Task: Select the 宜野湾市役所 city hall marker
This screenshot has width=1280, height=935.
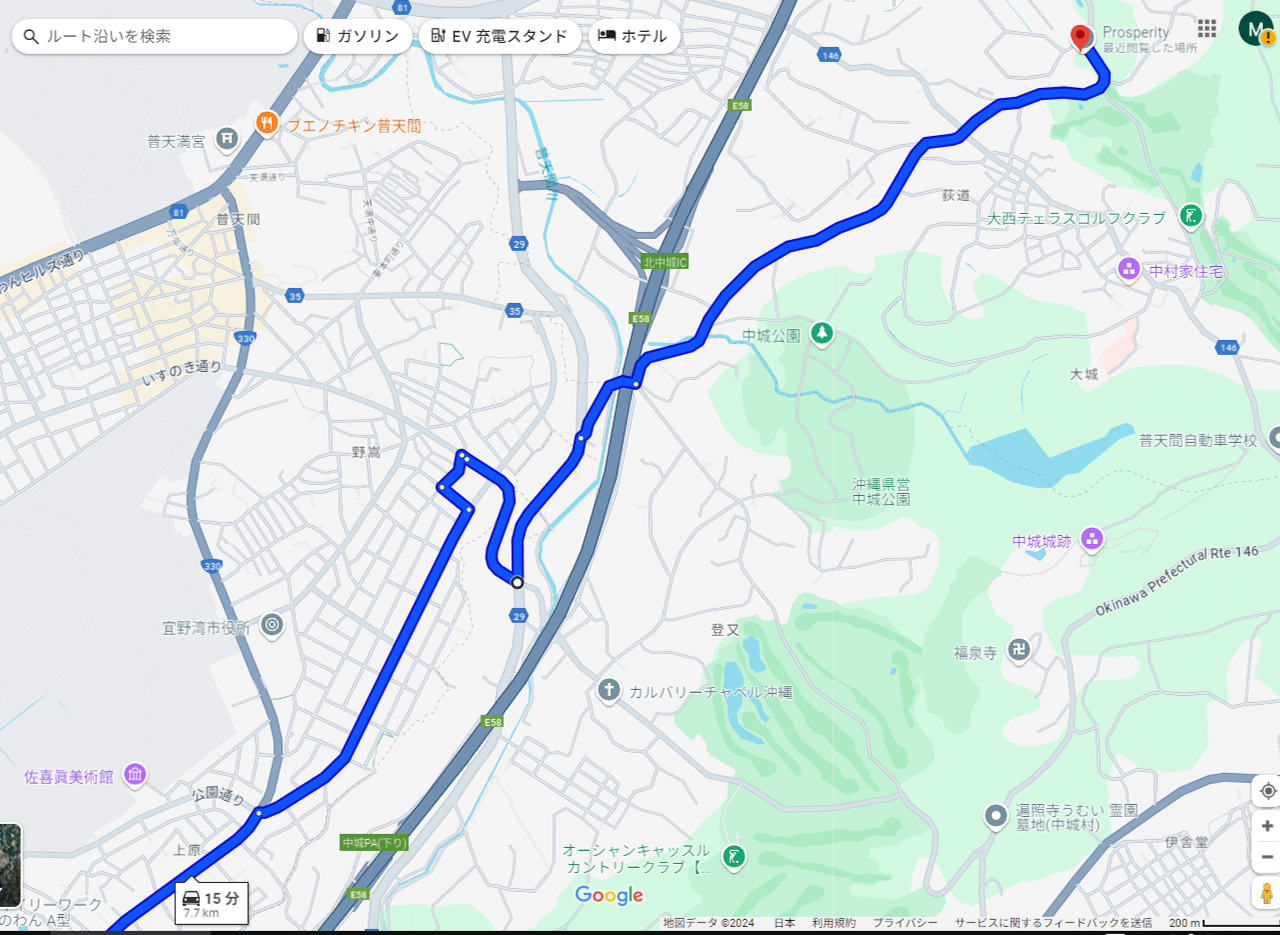Action: 271,627
